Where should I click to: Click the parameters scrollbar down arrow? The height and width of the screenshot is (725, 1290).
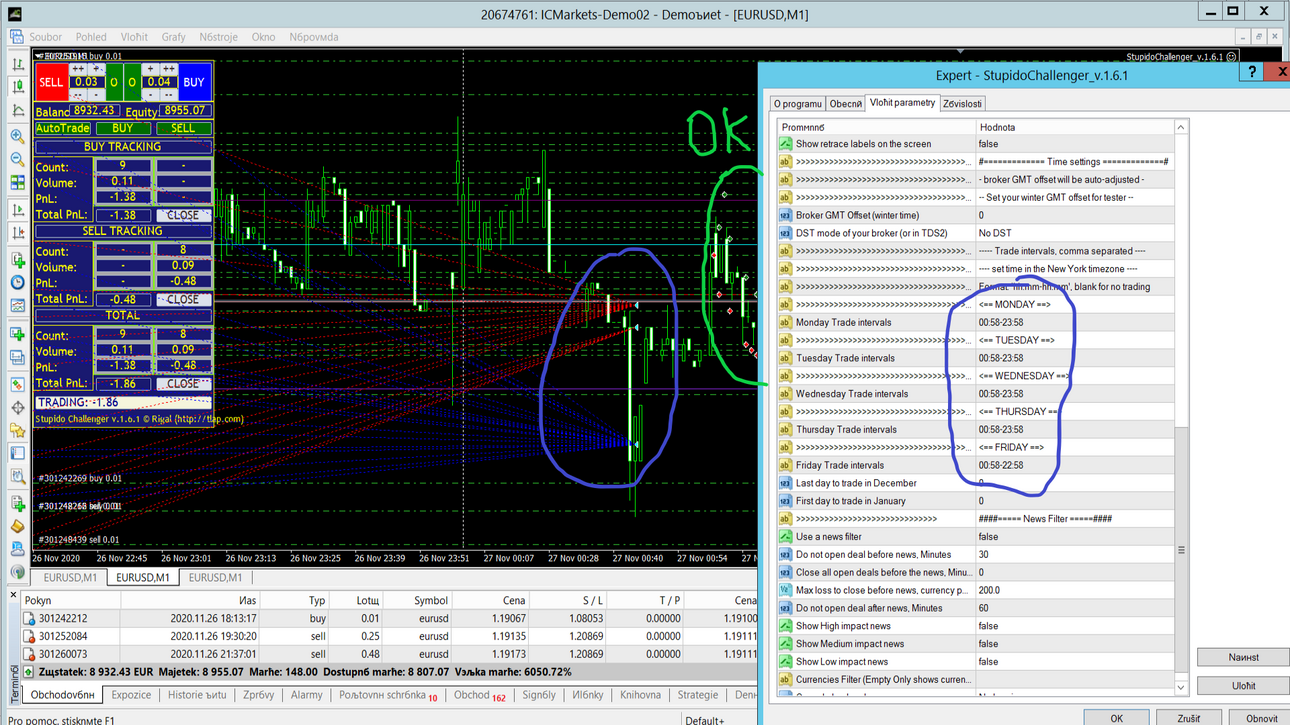pos(1181,688)
